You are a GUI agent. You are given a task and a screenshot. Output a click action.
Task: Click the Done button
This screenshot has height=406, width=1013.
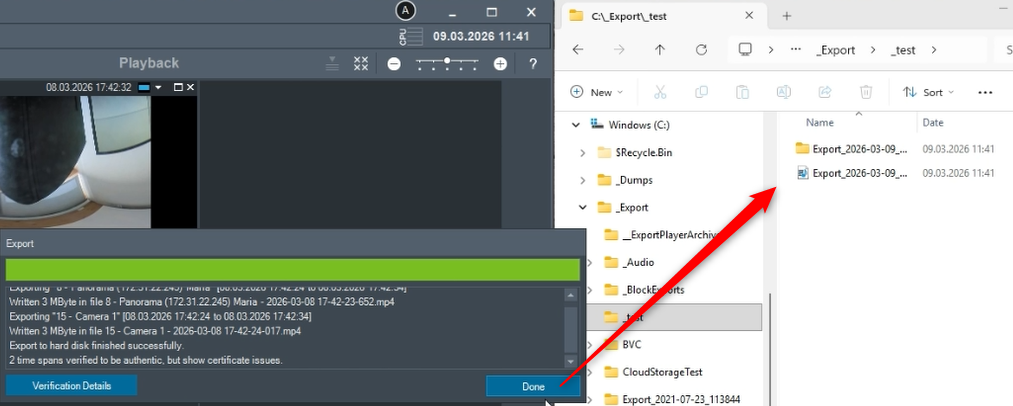pos(533,387)
